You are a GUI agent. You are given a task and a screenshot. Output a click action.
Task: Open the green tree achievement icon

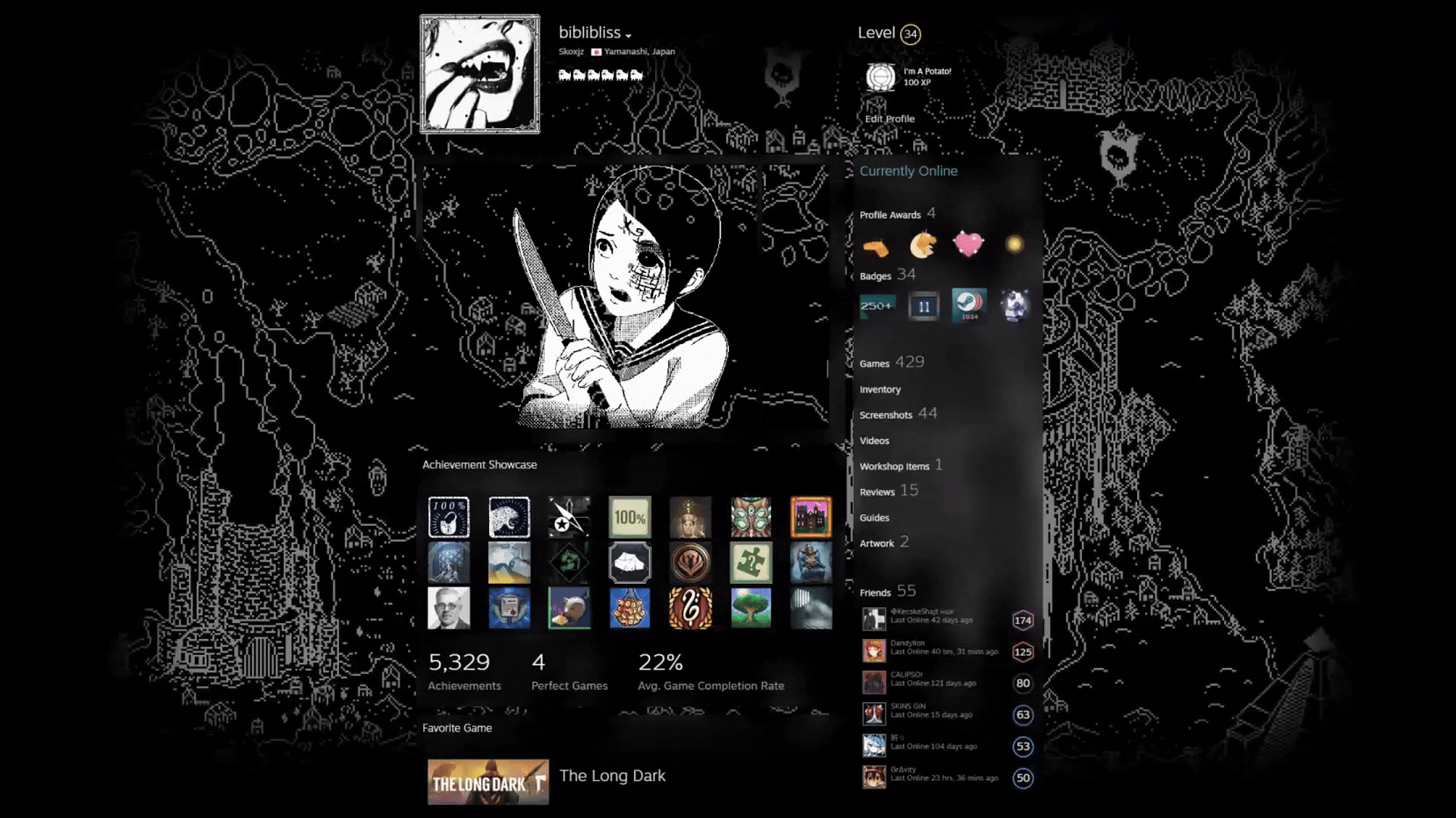(x=751, y=608)
